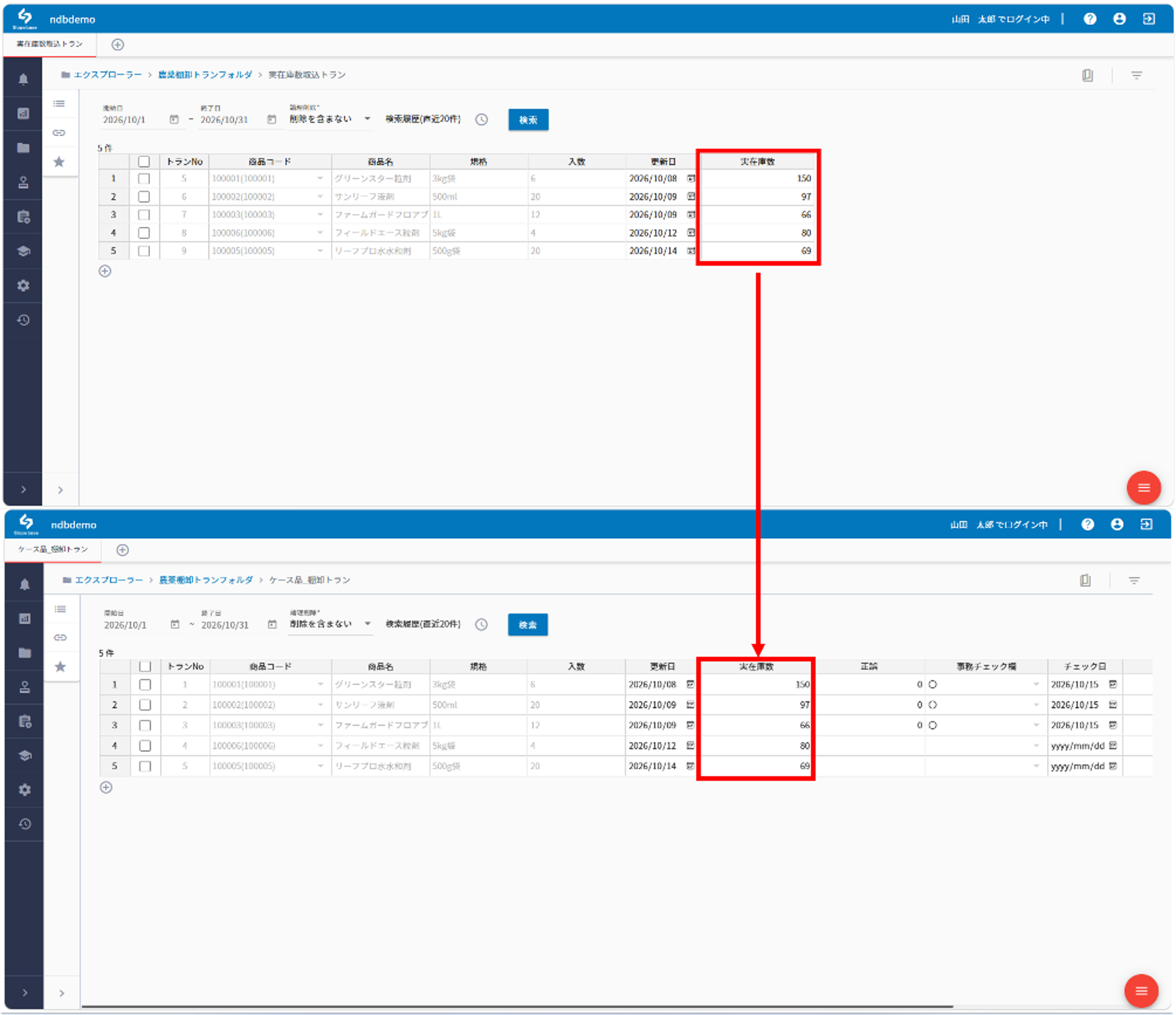The image size is (1176, 1015).
Task: Check row 3 checkbox in top window table
Action: click(144, 215)
